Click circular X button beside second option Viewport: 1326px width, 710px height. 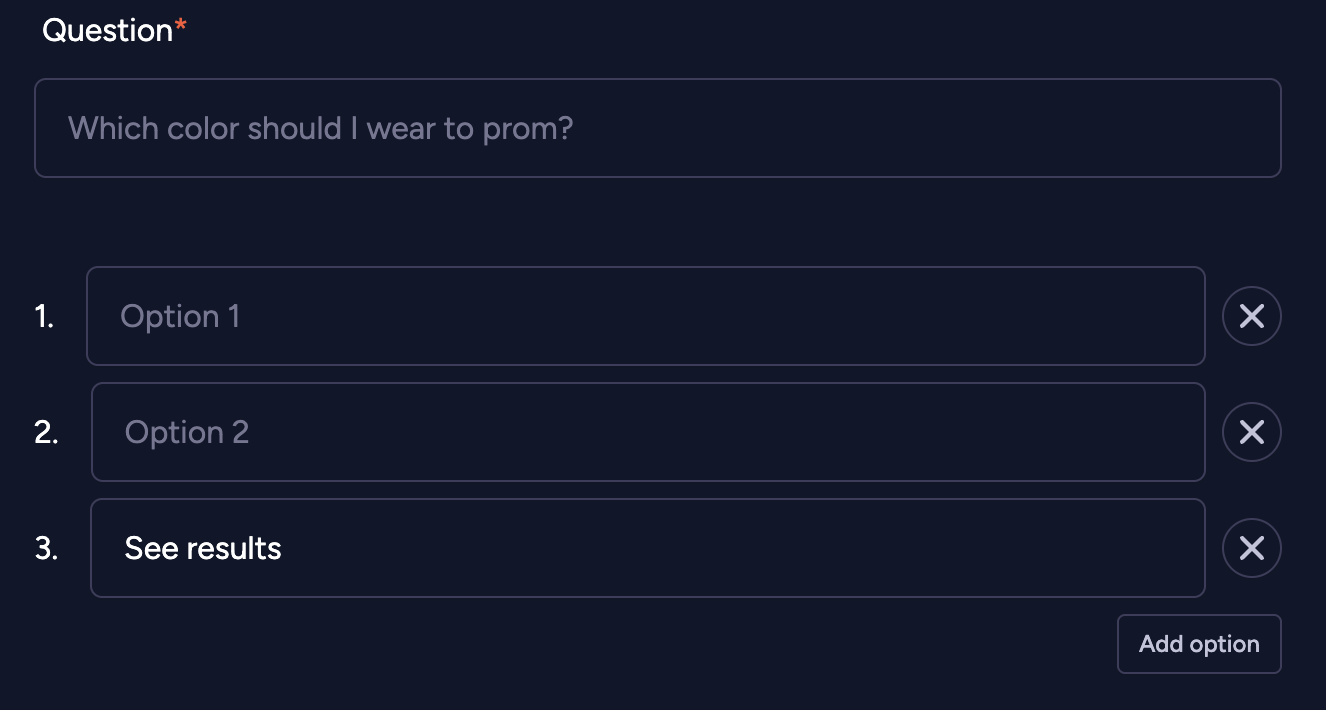pos(1251,432)
